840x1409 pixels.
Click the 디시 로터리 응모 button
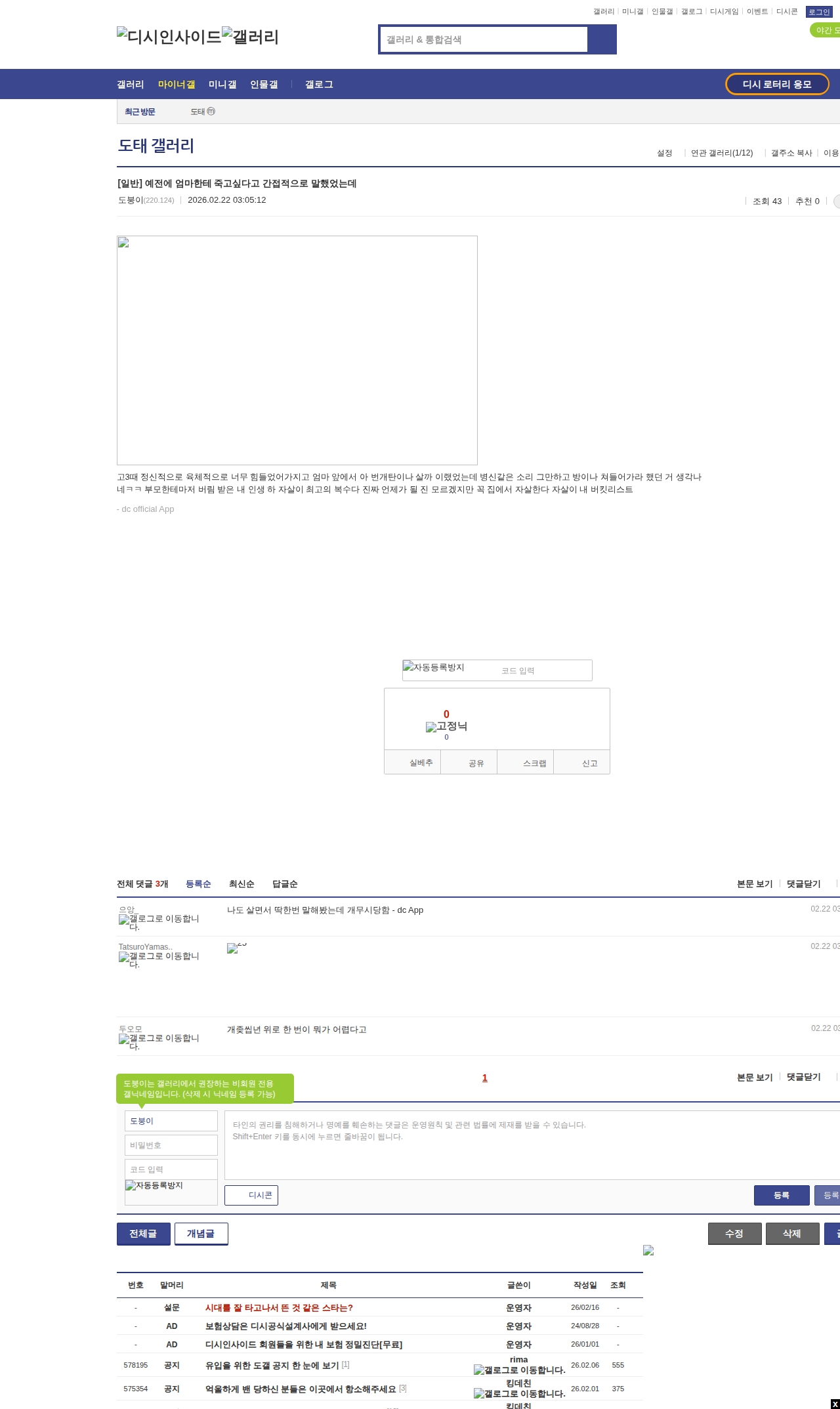777,84
